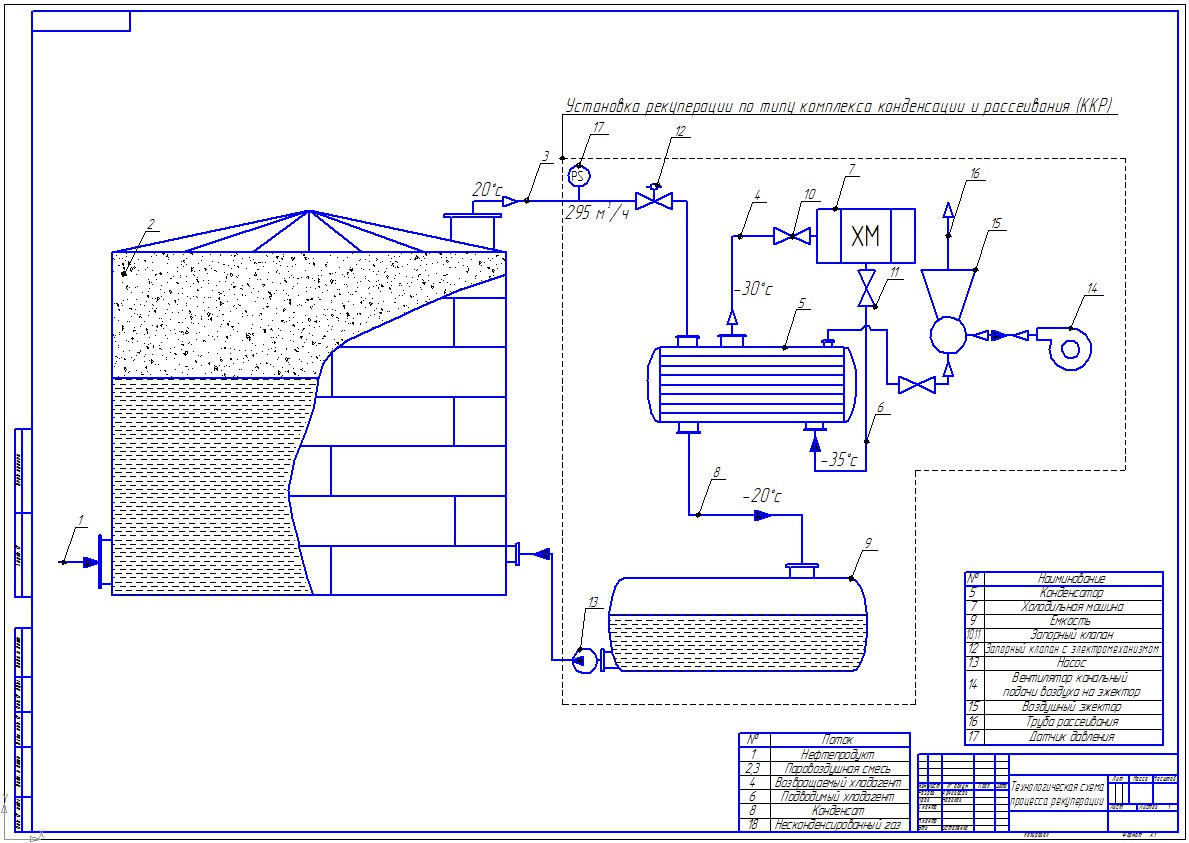Select the "Подводимый хладагент" flow row
1189x843 pixels.
824,796
